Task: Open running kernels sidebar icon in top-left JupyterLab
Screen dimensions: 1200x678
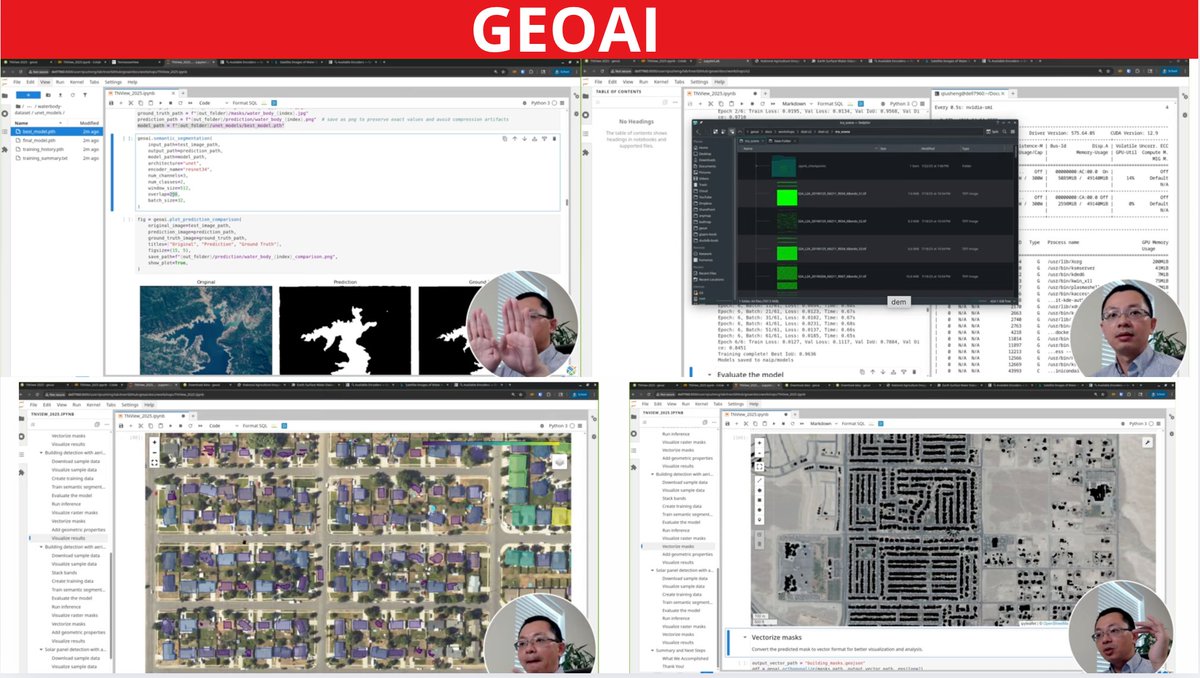Action: [x=5, y=114]
